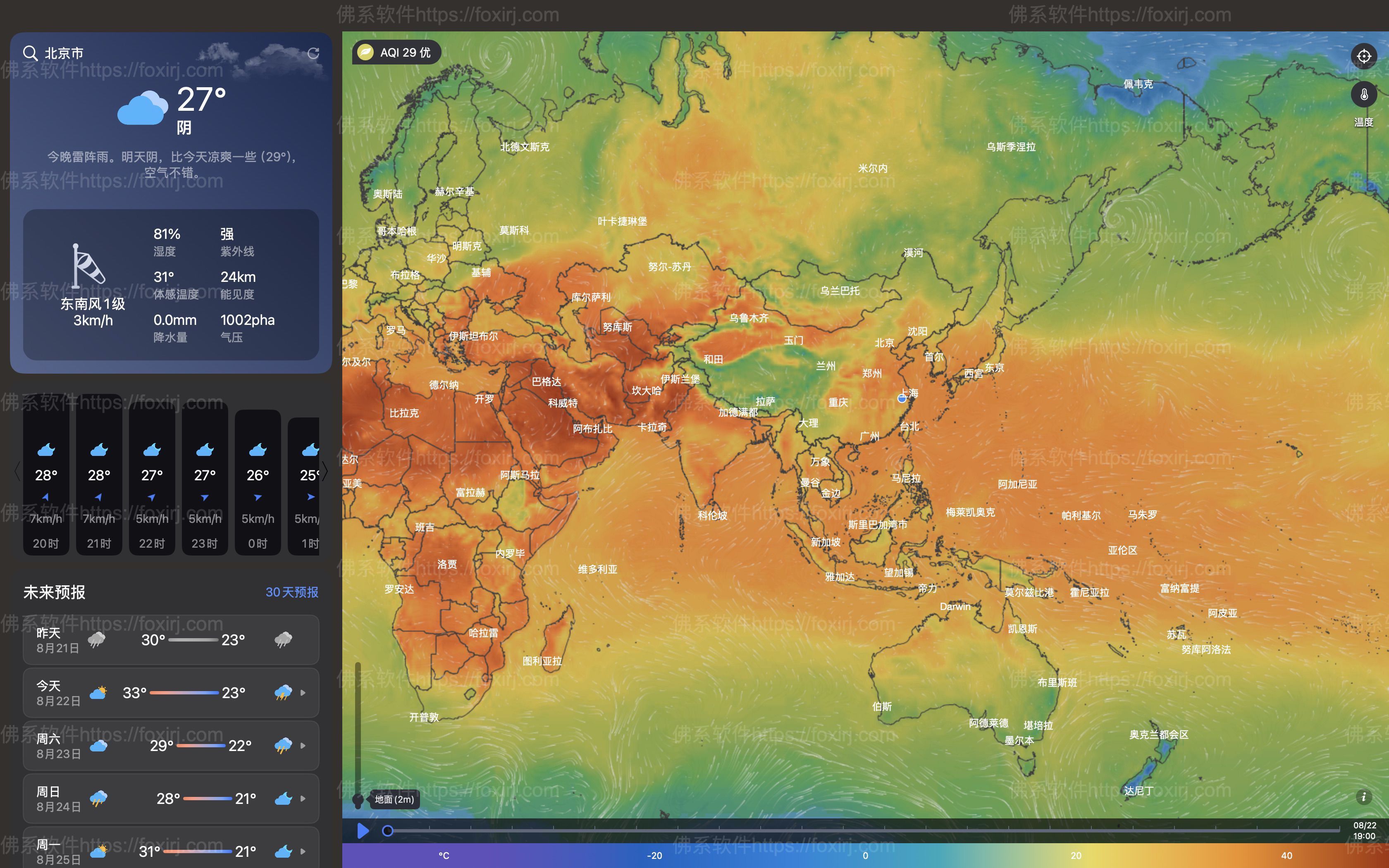Select the location crosshair icon on map
Viewport: 1389px width, 868px height.
(x=1364, y=56)
